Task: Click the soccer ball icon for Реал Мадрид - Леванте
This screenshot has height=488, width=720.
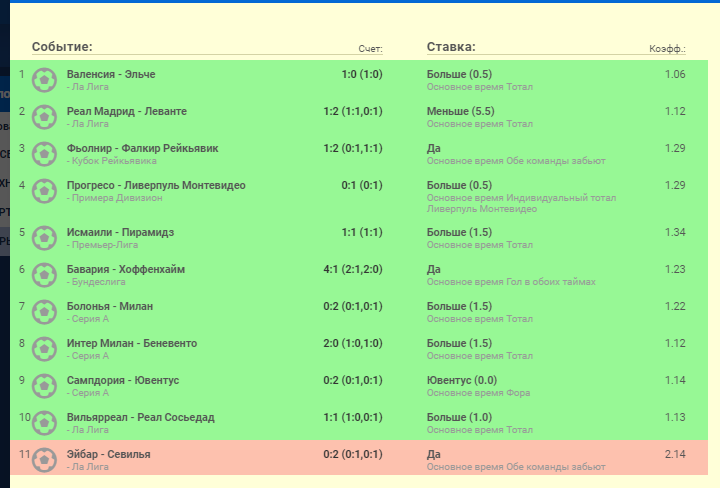Action: (44, 117)
